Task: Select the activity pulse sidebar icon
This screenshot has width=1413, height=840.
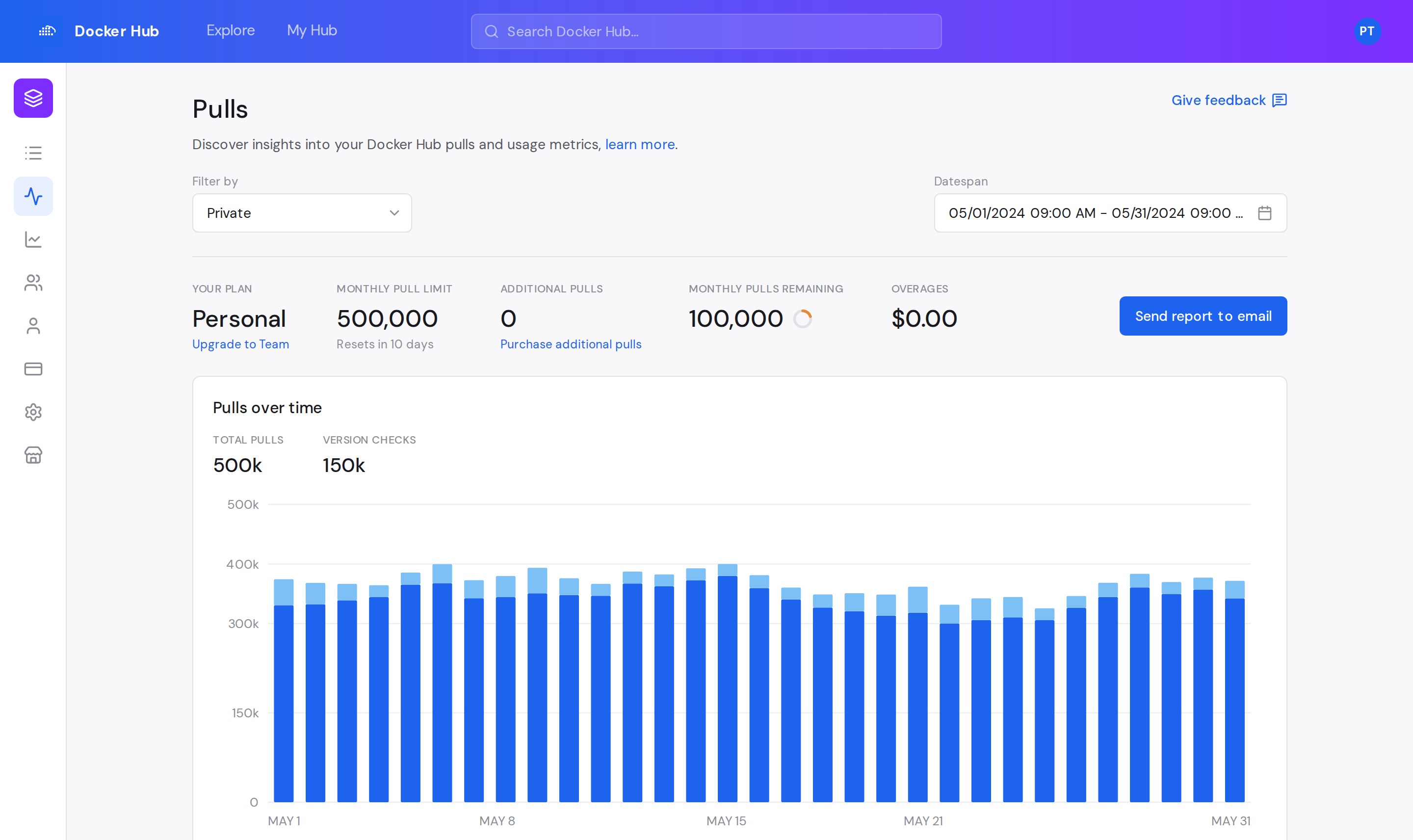Action: 33,196
